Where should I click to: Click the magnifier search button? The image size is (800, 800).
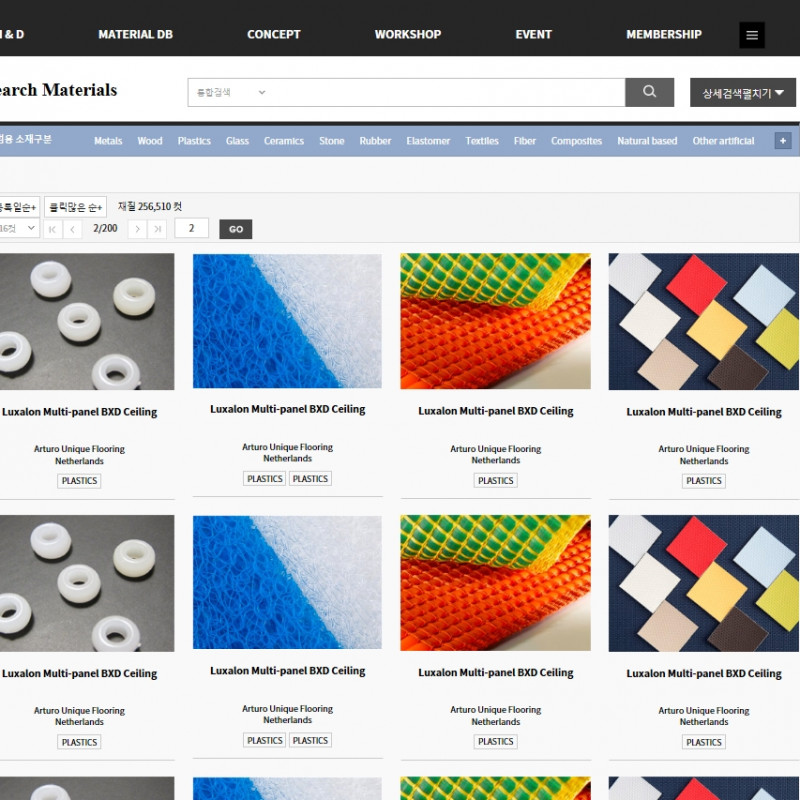click(x=649, y=92)
